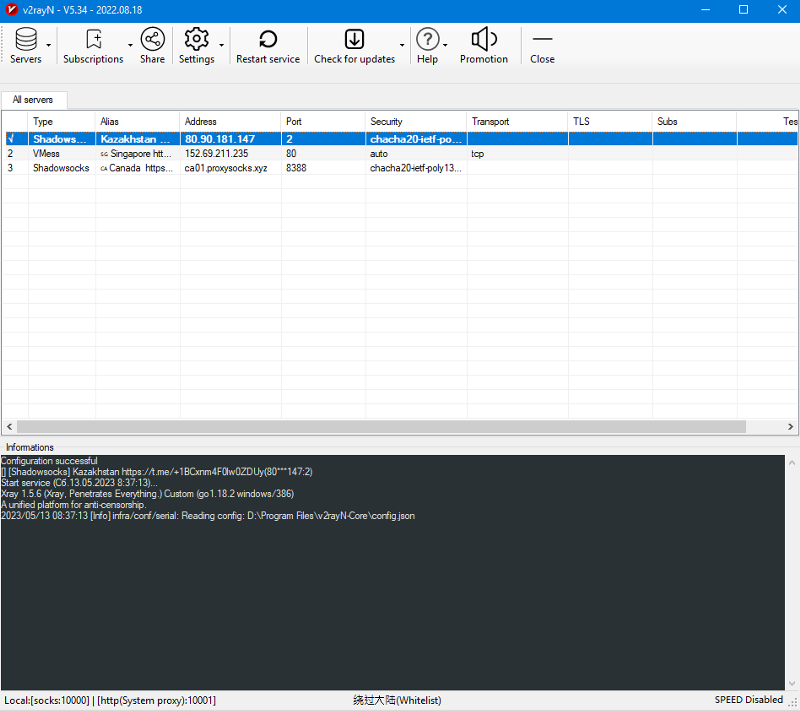Sort by the Security column header
Screen dimensions: 800x711
[x=416, y=121]
